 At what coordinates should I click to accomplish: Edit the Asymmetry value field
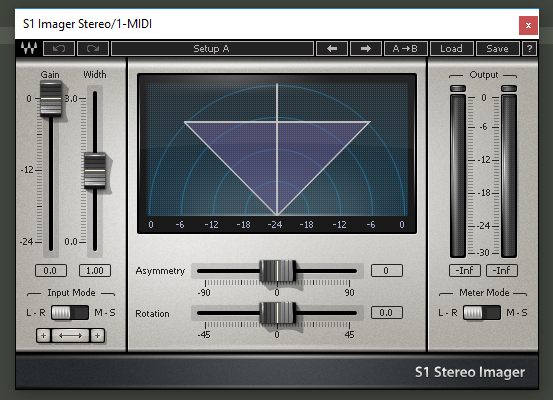(387, 271)
